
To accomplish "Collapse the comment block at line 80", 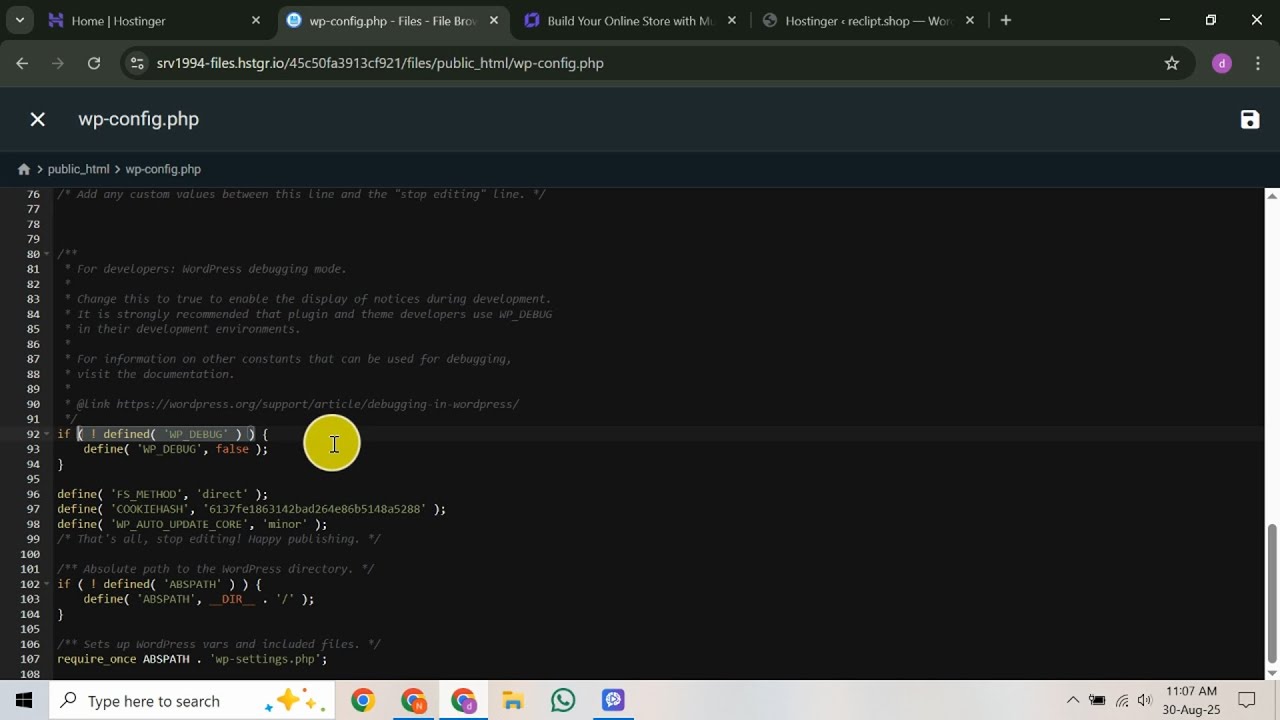I will click(47, 254).
